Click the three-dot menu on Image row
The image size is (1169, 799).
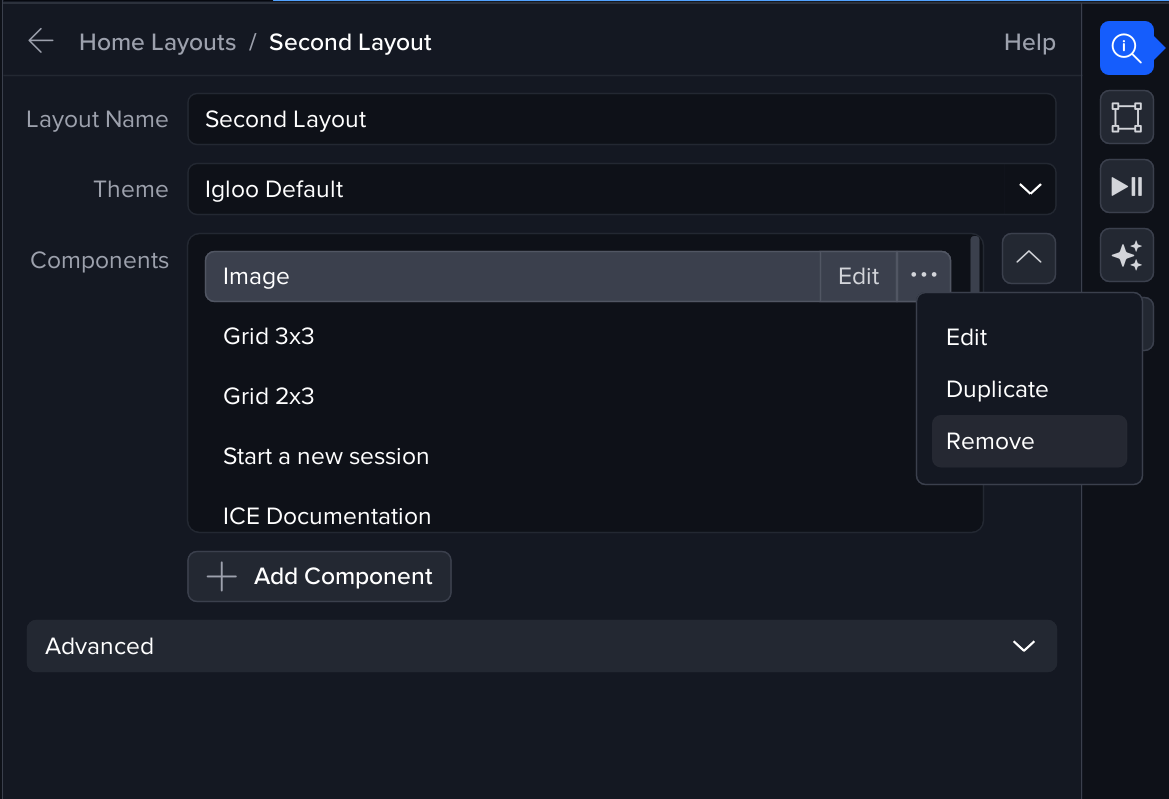[924, 276]
